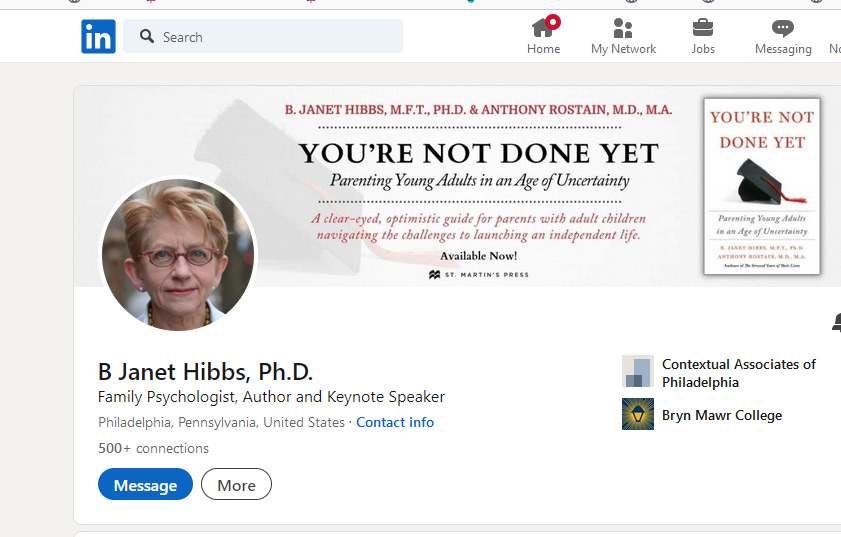Open Messaging from the navigation bar
841x537 pixels.
pos(783,36)
